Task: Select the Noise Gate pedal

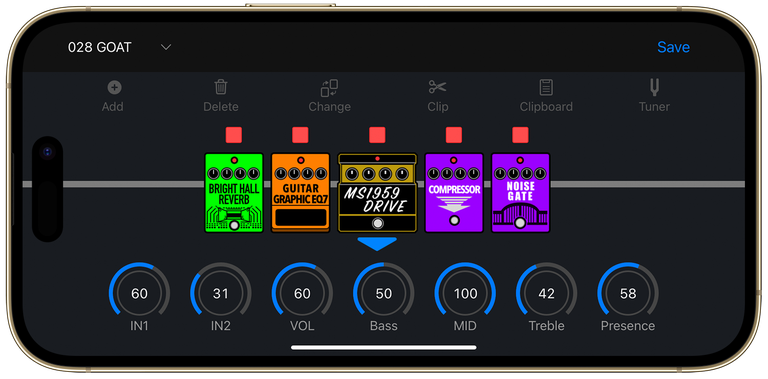Action: pos(521,192)
